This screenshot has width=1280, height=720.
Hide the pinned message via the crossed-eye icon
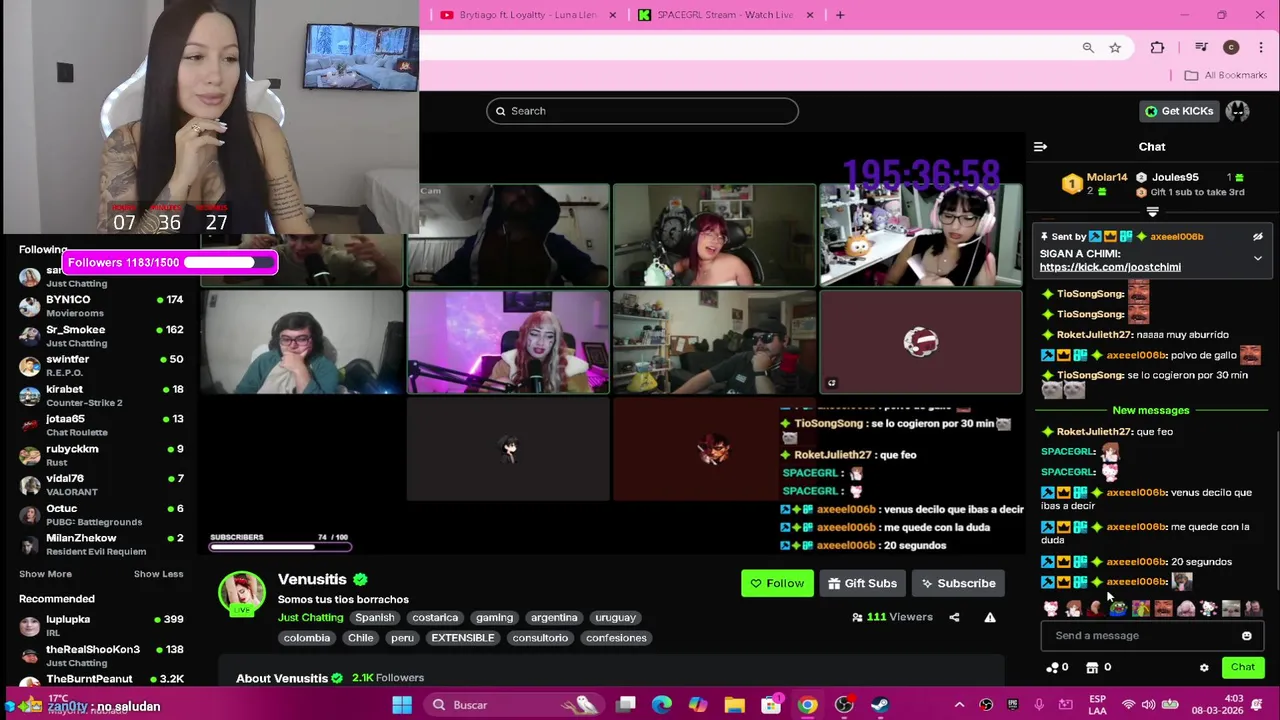pos(1258,237)
